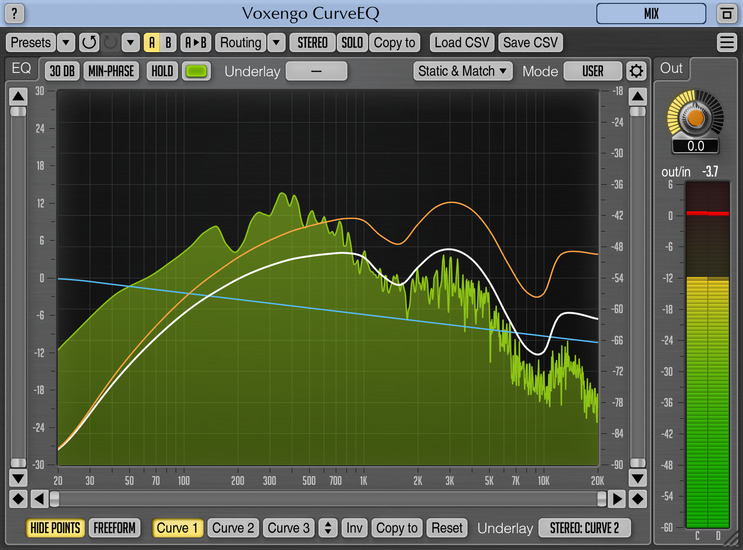Toggle the SOLO button
Viewport: 743px width, 550px height.
(x=352, y=43)
